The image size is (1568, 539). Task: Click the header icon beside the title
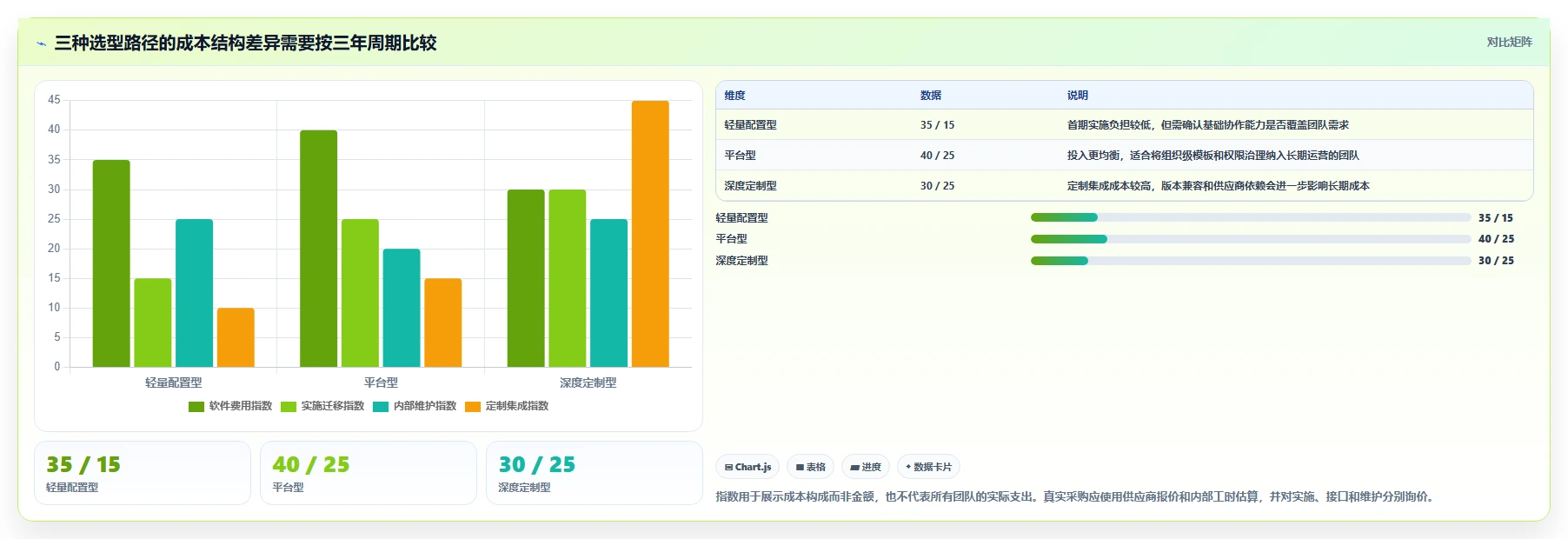pos(41,43)
